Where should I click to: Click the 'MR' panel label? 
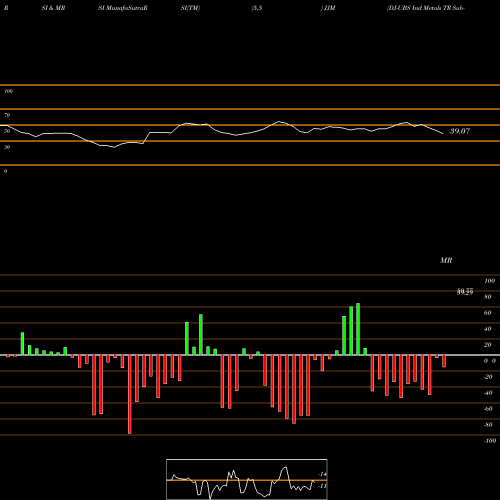[446, 260]
